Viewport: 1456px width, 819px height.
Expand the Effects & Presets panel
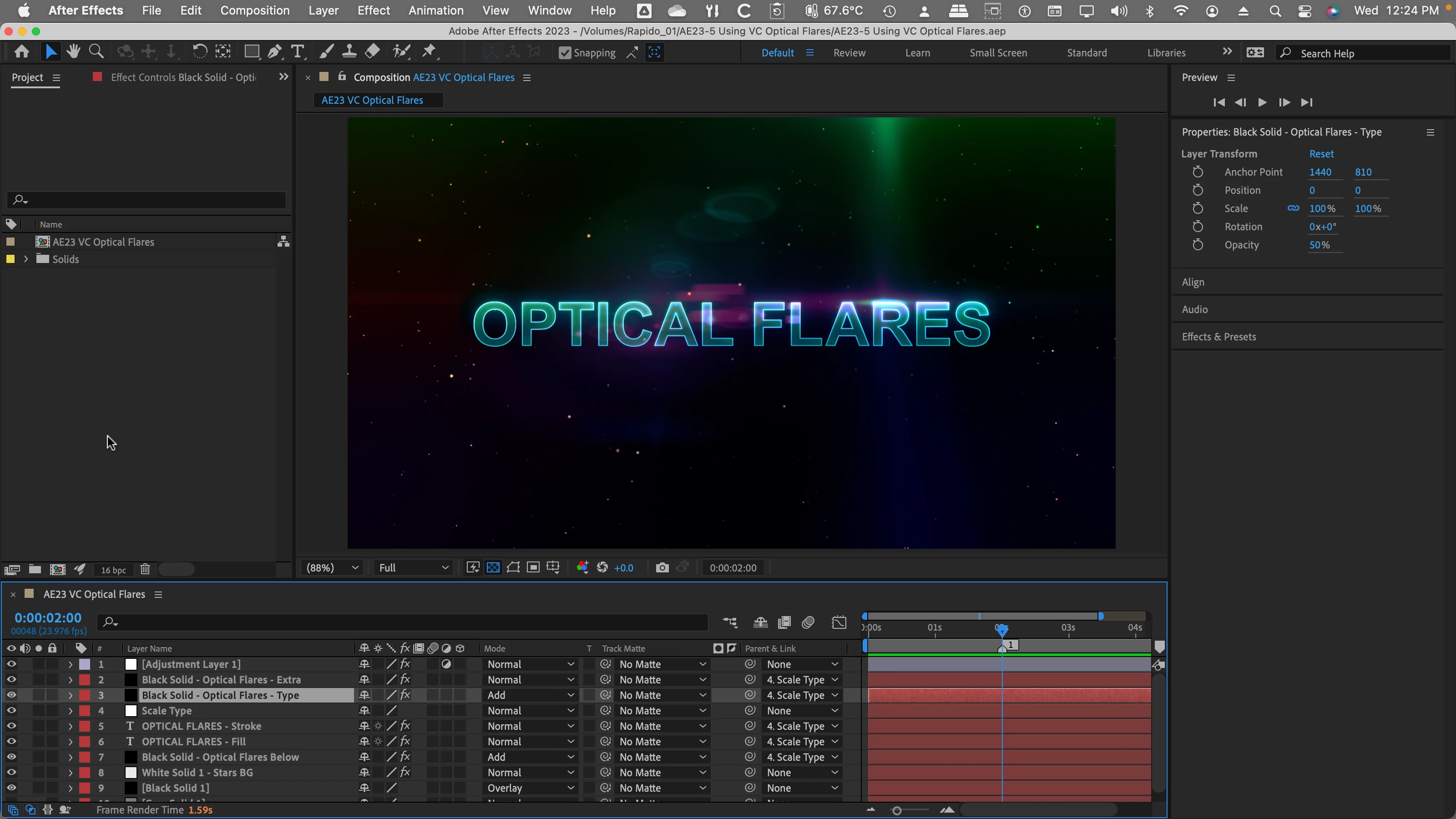pos(1218,337)
